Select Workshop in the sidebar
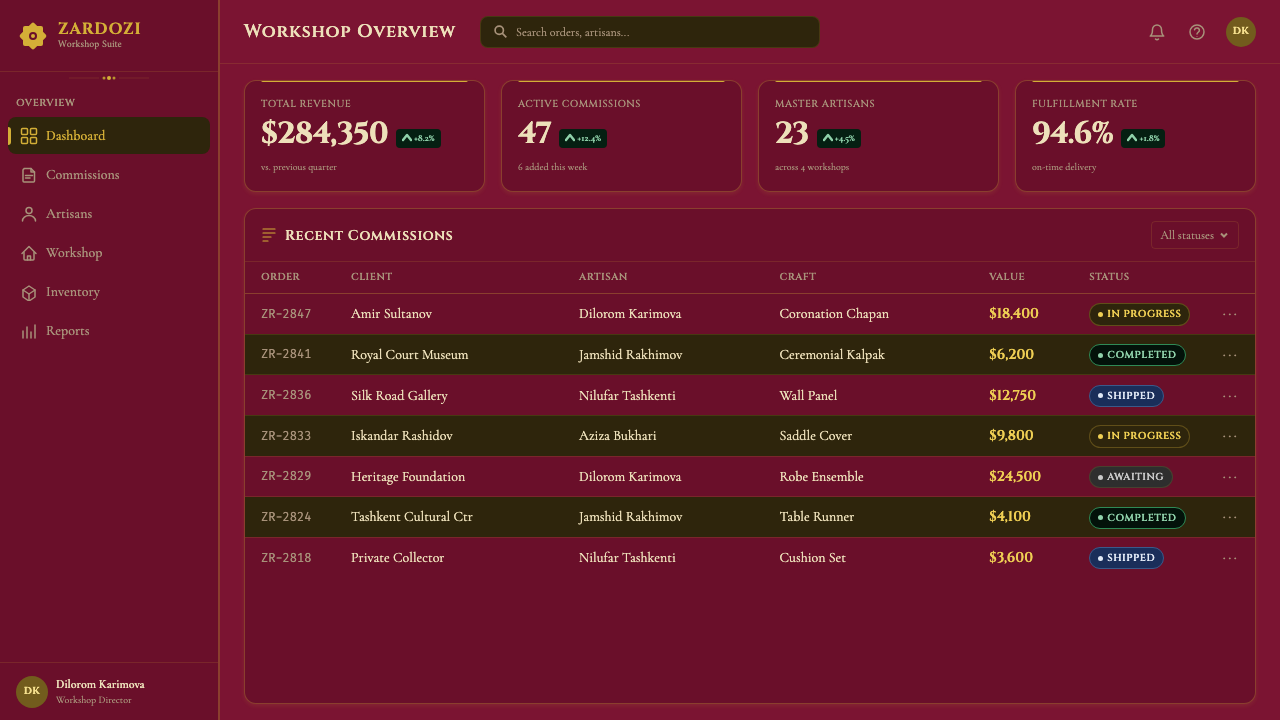The image size is (1280, 720). (x=109, y=253)
